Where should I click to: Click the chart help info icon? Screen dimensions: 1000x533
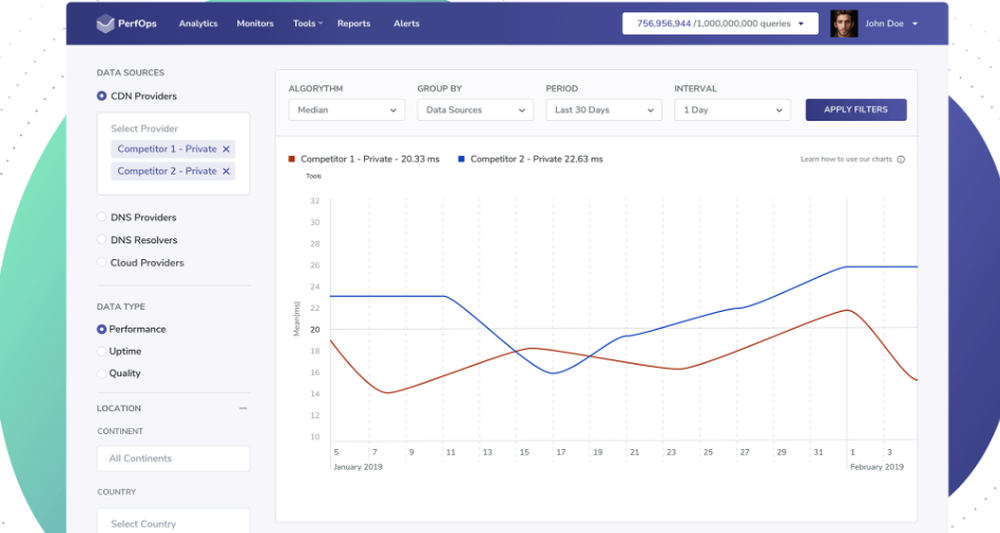coord(901,159)
